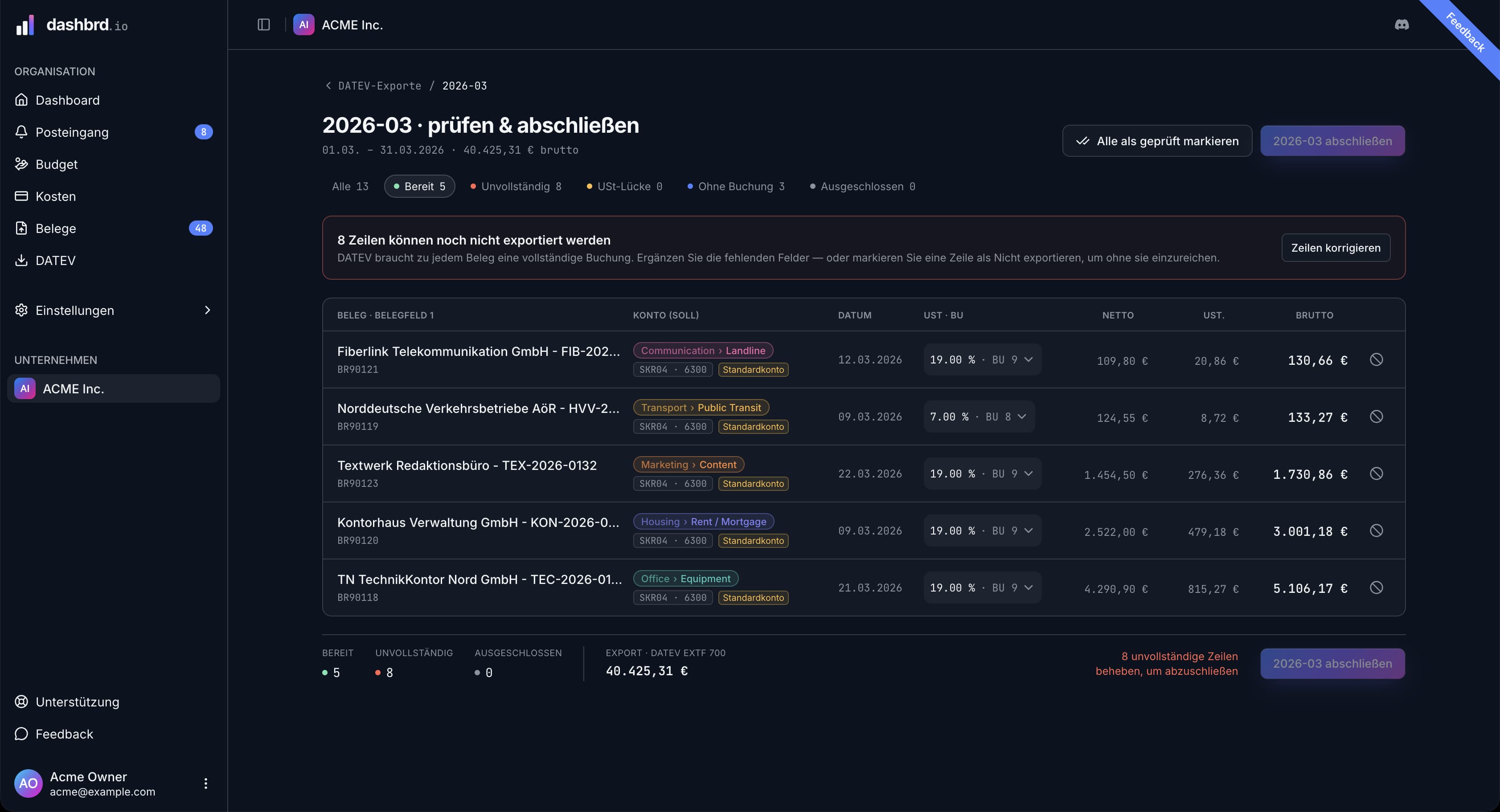Image resolution: width=1500 pixels, height=812 pixels.
Task: Click the Acme Owner avatar
Action: pyautogui.click(x=28, y=783)
